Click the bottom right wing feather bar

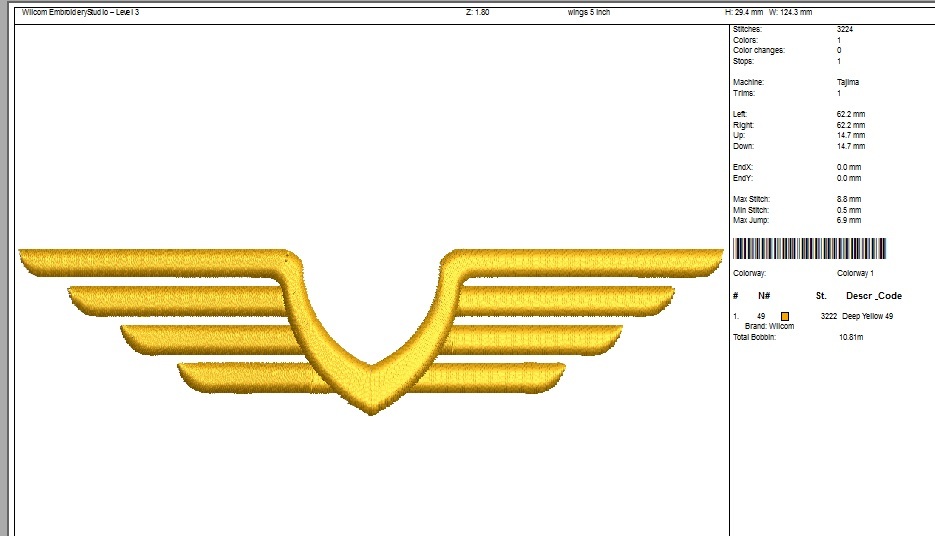(x=488, y=377)
